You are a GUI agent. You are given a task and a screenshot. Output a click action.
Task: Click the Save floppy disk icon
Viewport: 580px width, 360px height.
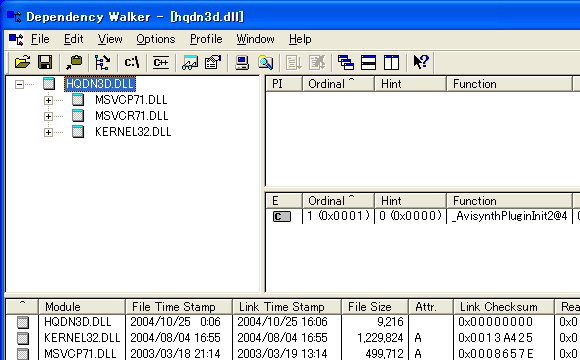pyautogui.click(x=45, y=62)
